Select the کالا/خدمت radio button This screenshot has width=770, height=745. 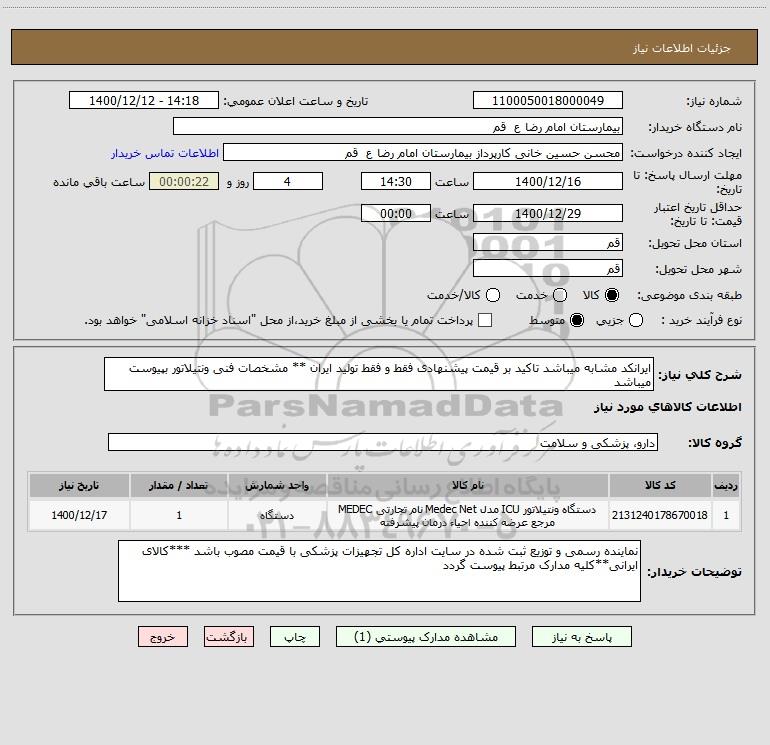(493, 295)
